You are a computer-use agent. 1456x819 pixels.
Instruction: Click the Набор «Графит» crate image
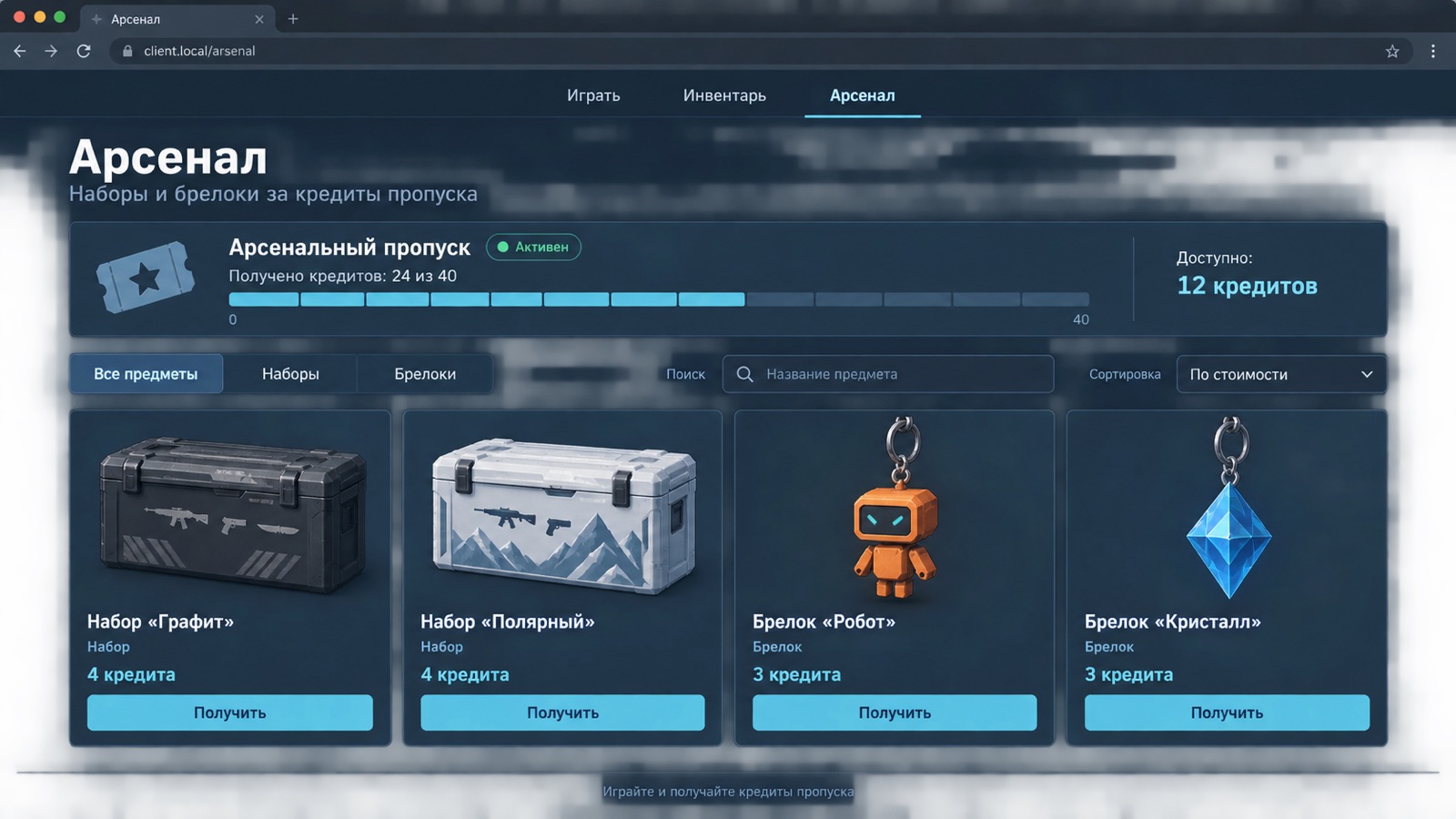coord(233,516)
